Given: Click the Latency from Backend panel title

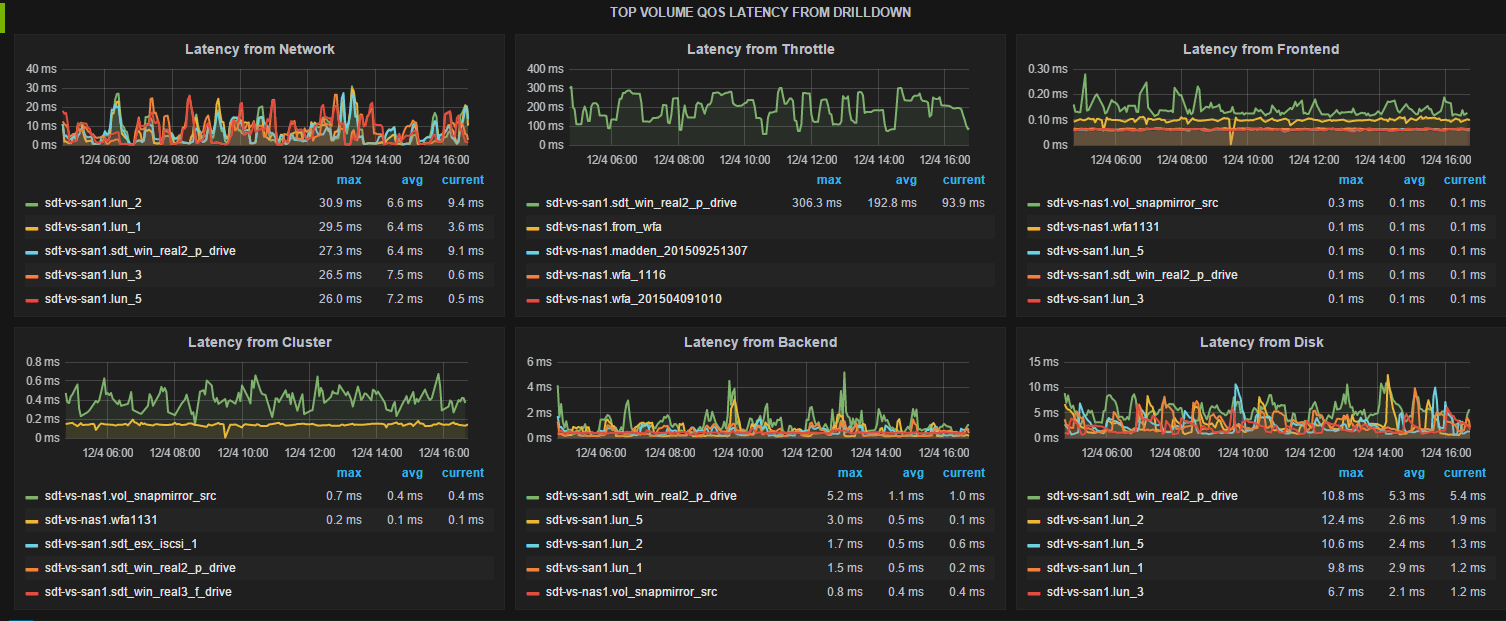Looking at the screenshot, I should pyautogui.click(x=760, y=342).
